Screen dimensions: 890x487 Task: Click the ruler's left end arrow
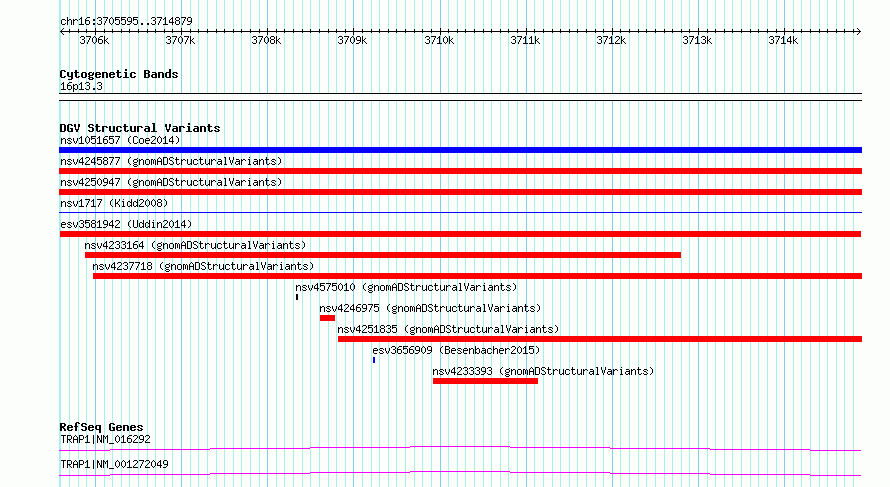62,32
